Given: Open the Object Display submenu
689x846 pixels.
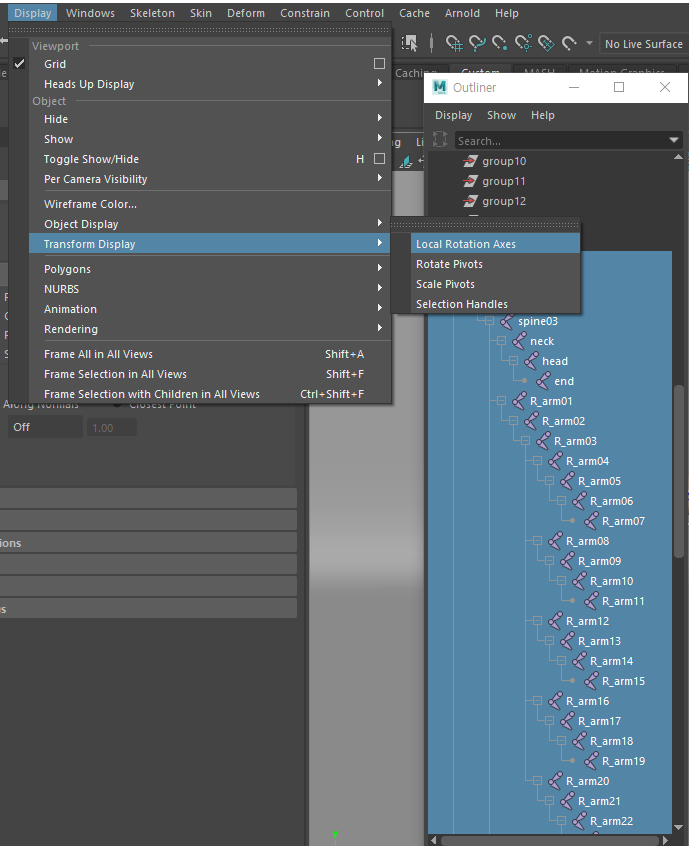Looking at the screenshot, I should (x=210, y=224).
